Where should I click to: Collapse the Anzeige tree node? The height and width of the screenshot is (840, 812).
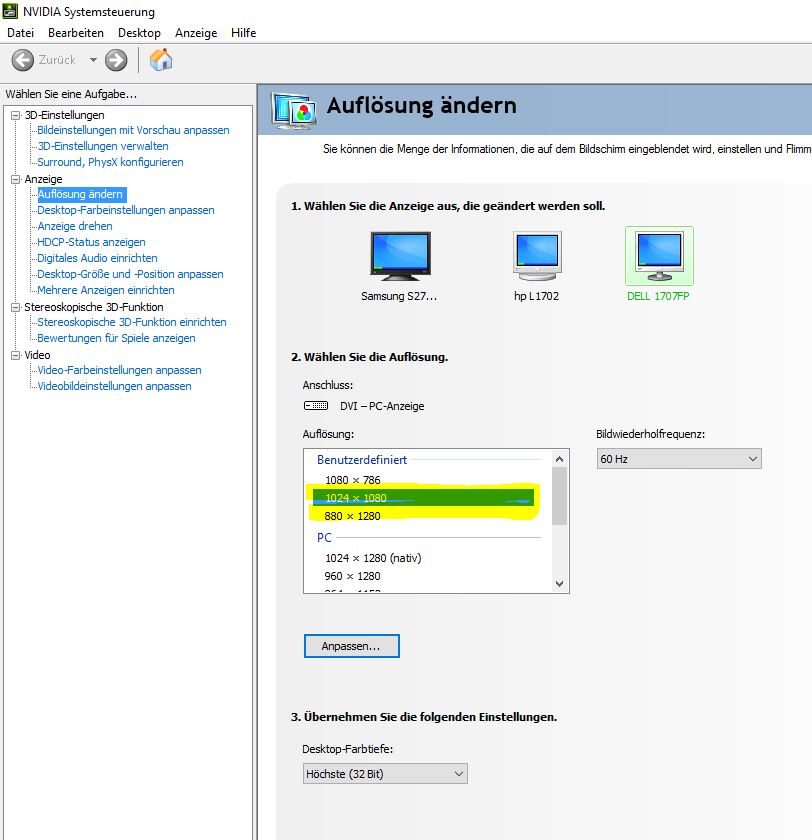(x=16, y=179)
